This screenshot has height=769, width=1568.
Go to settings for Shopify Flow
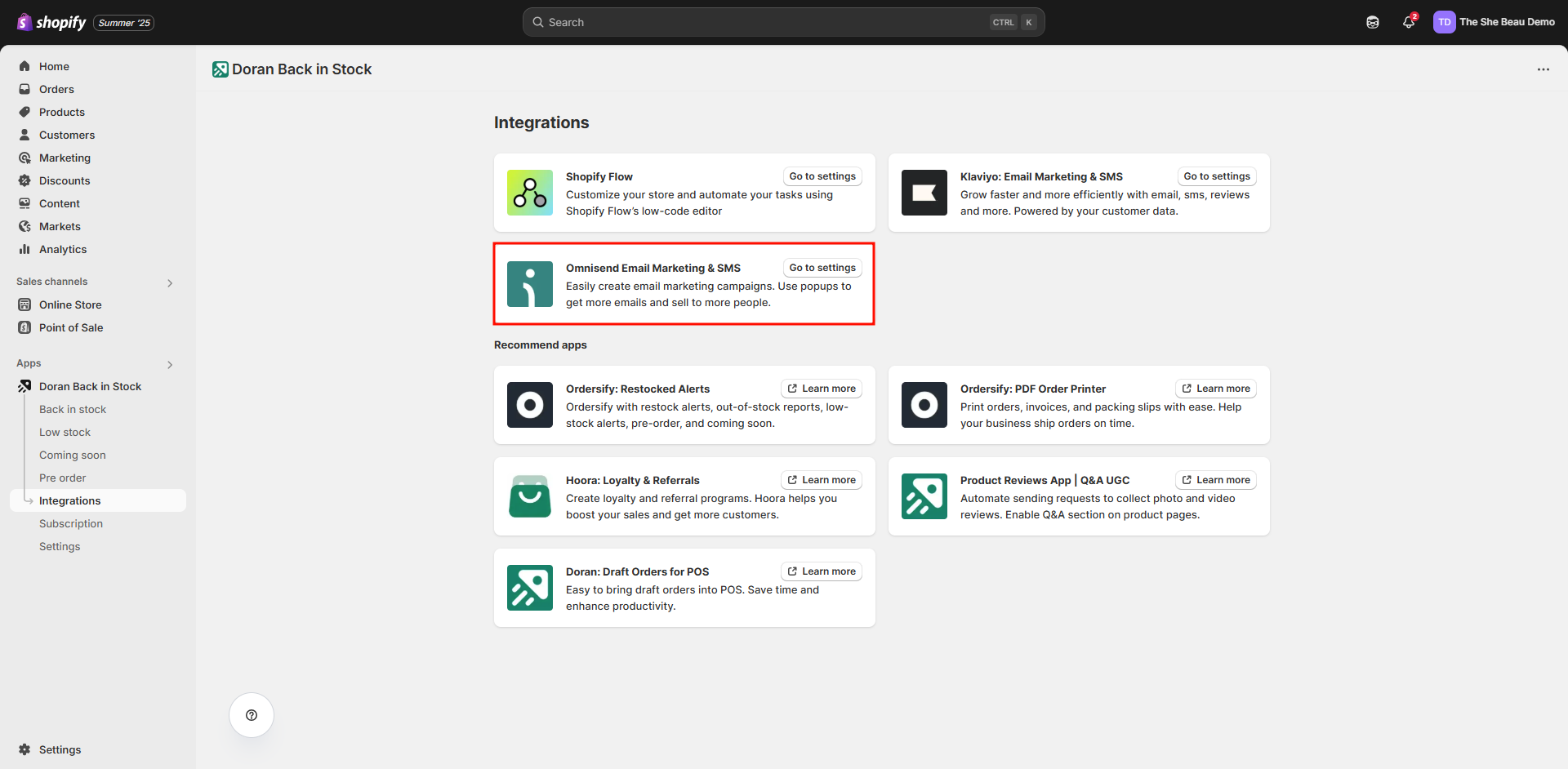822,176
